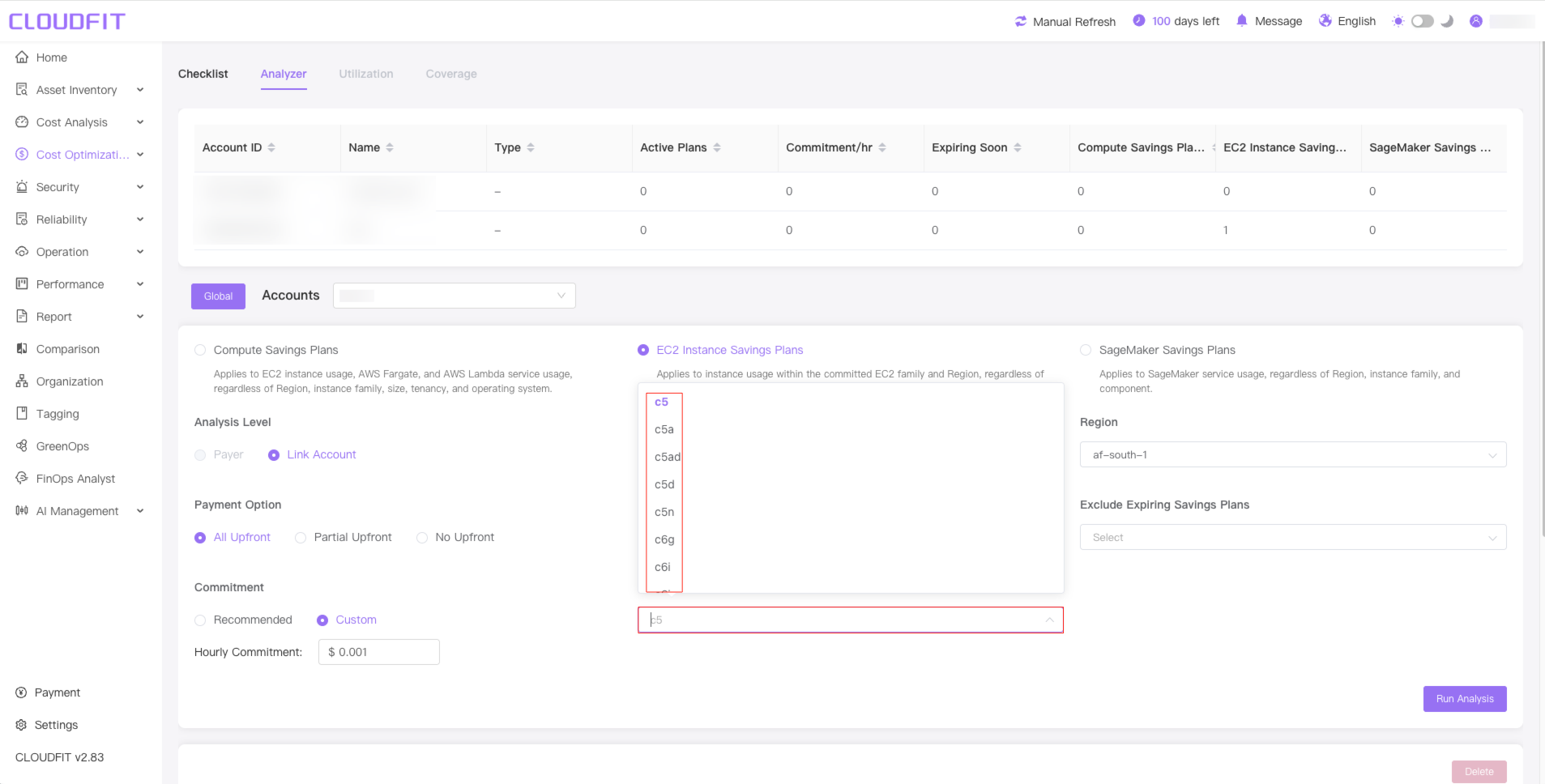Expand the AI Management submenu chevron
This screenshot has height=784, width=1545.
[140, 511]
